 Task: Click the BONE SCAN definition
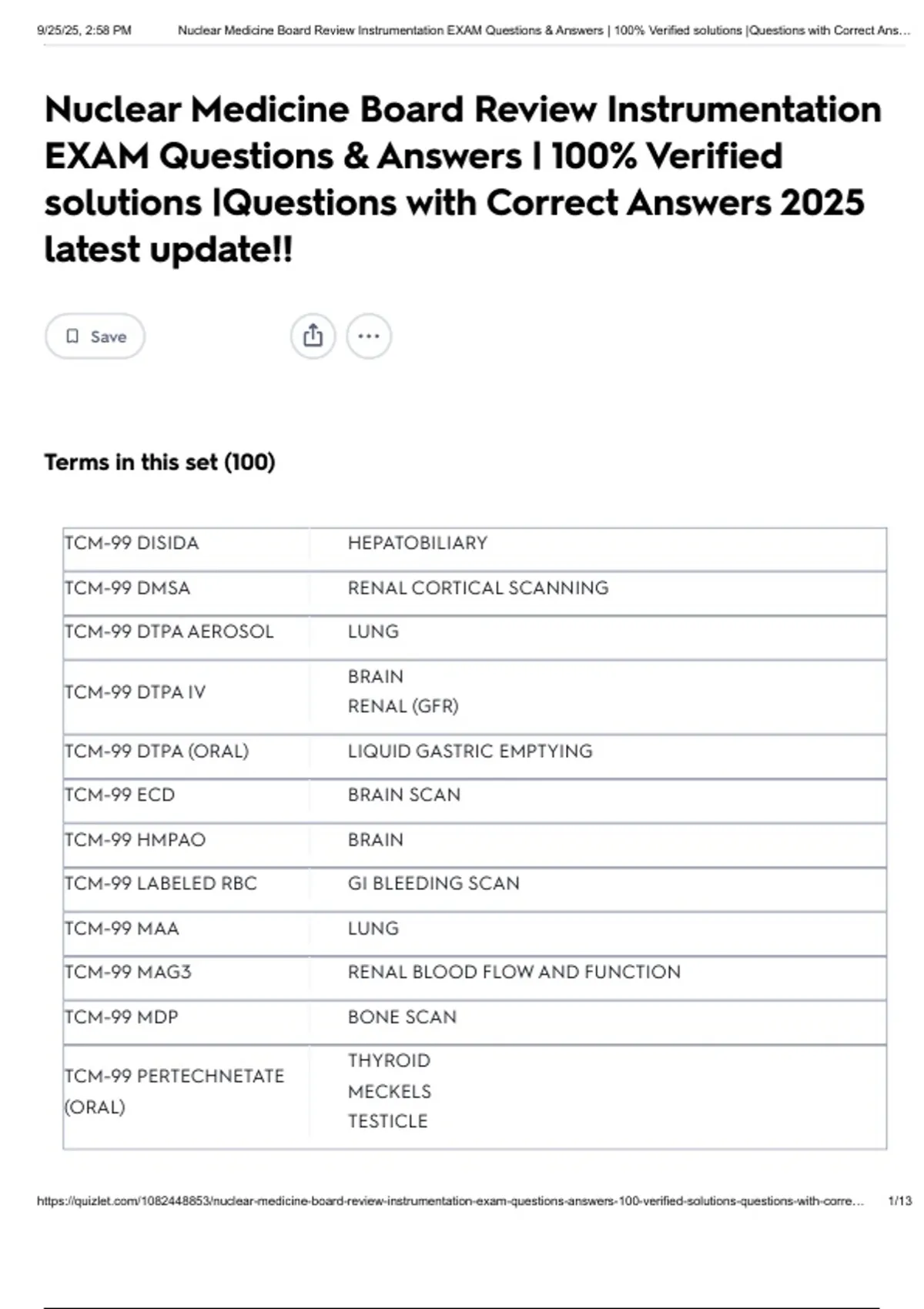(402, 1016)
